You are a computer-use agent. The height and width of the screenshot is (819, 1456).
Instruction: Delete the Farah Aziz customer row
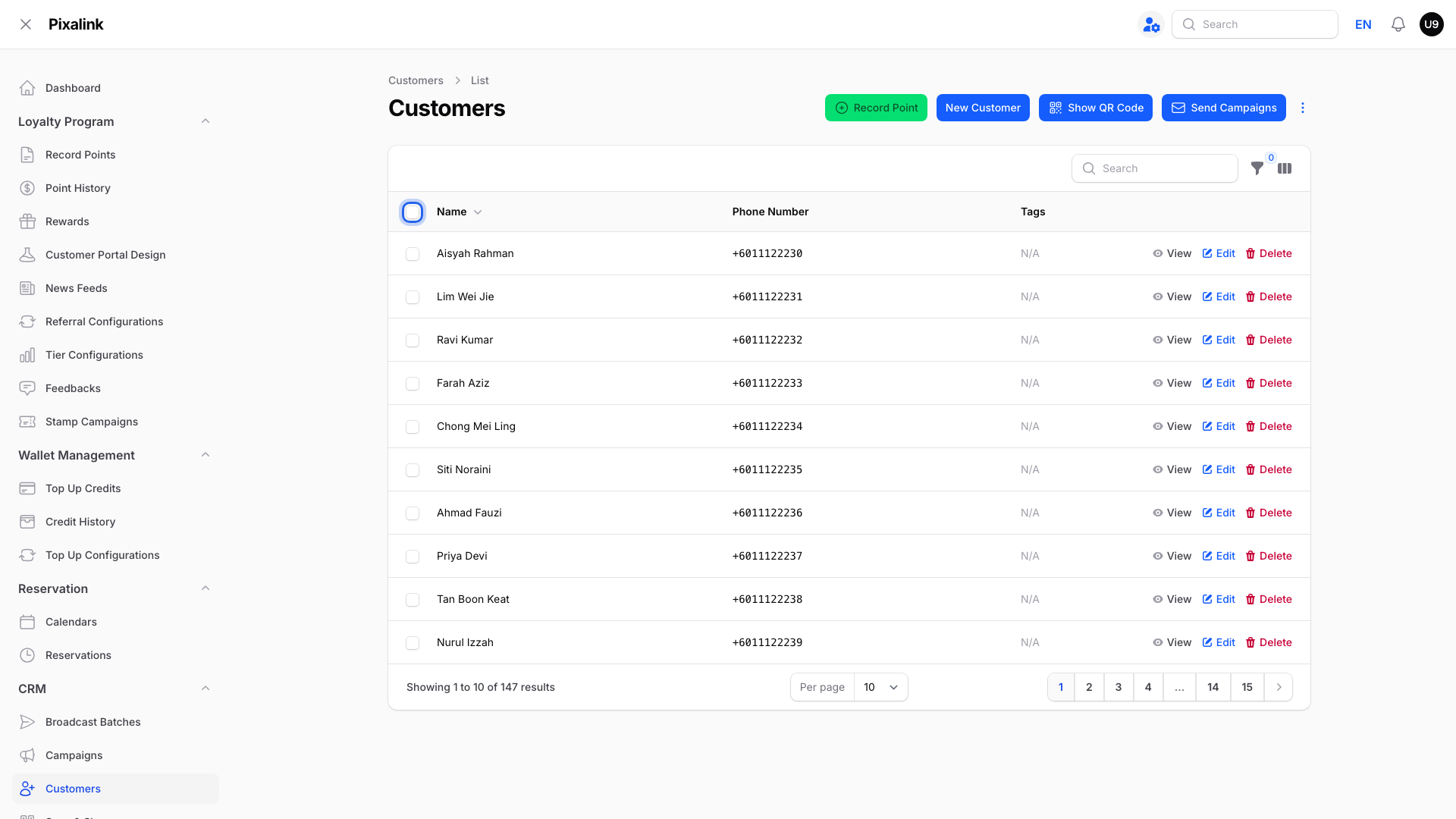tap(1269, 383)
